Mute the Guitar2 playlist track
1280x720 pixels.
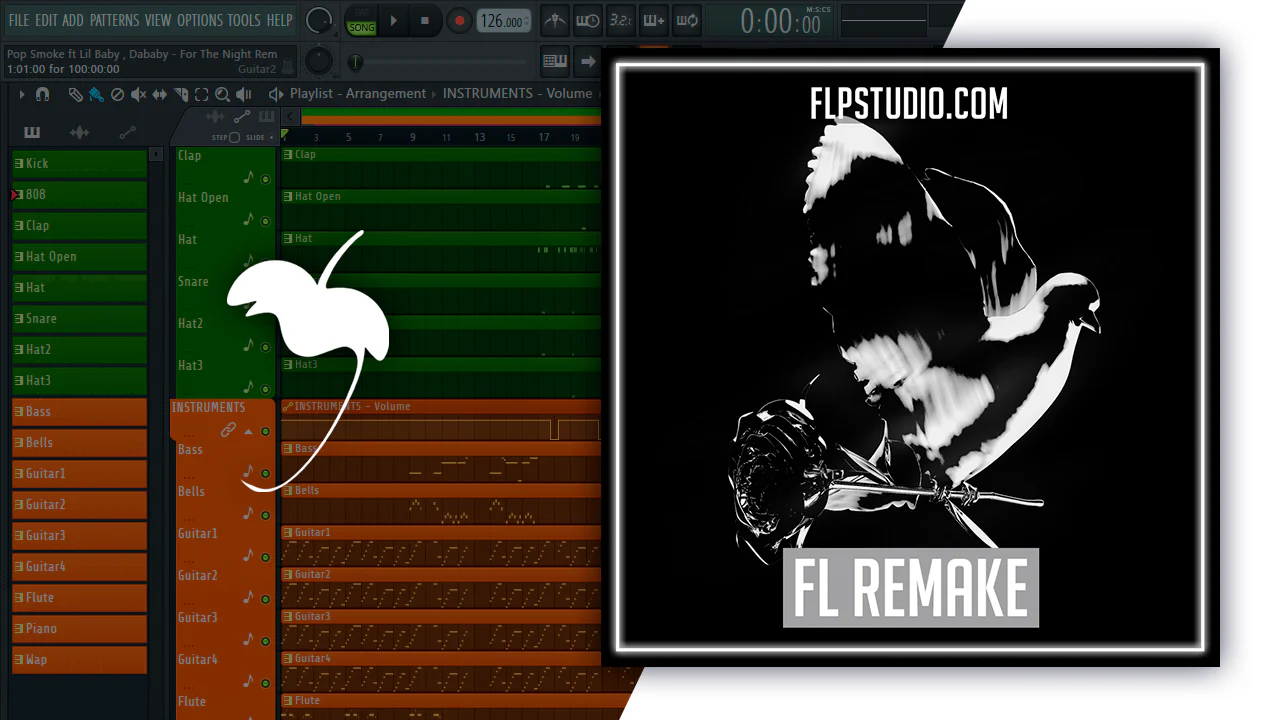pos(265,600)
